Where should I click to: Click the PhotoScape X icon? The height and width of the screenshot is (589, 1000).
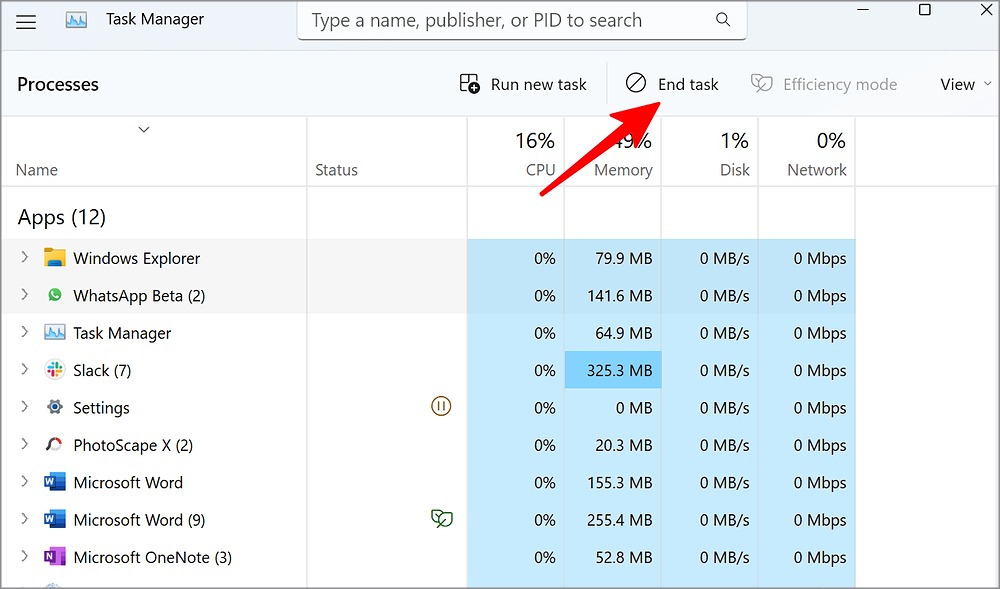point(55,445)
